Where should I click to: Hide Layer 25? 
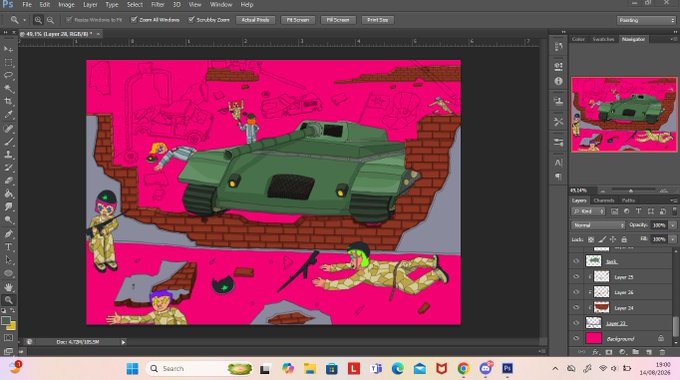[576, 276]
